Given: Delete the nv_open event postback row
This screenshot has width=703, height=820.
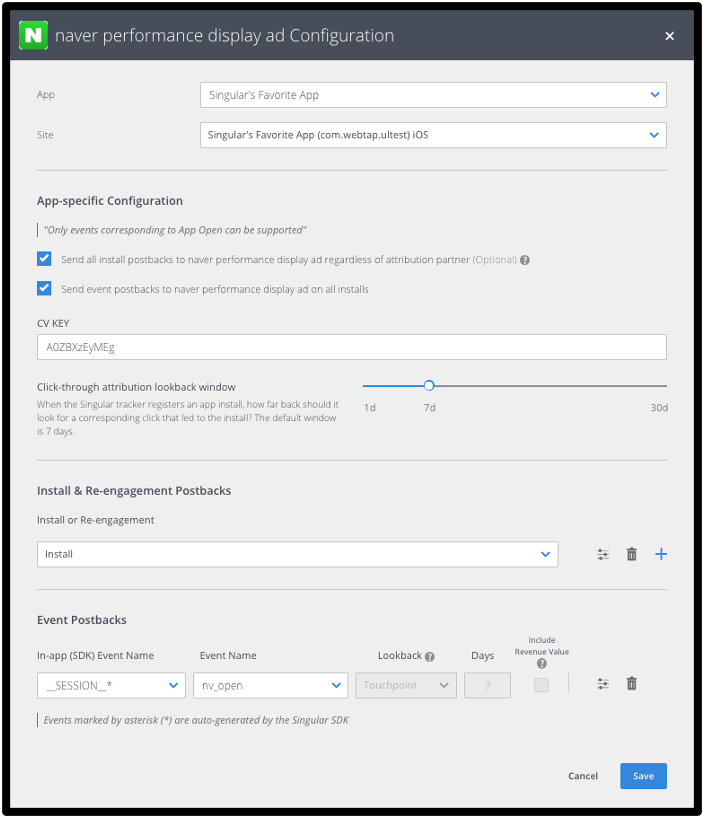Looking at the screenshot, I should [631, 683].
